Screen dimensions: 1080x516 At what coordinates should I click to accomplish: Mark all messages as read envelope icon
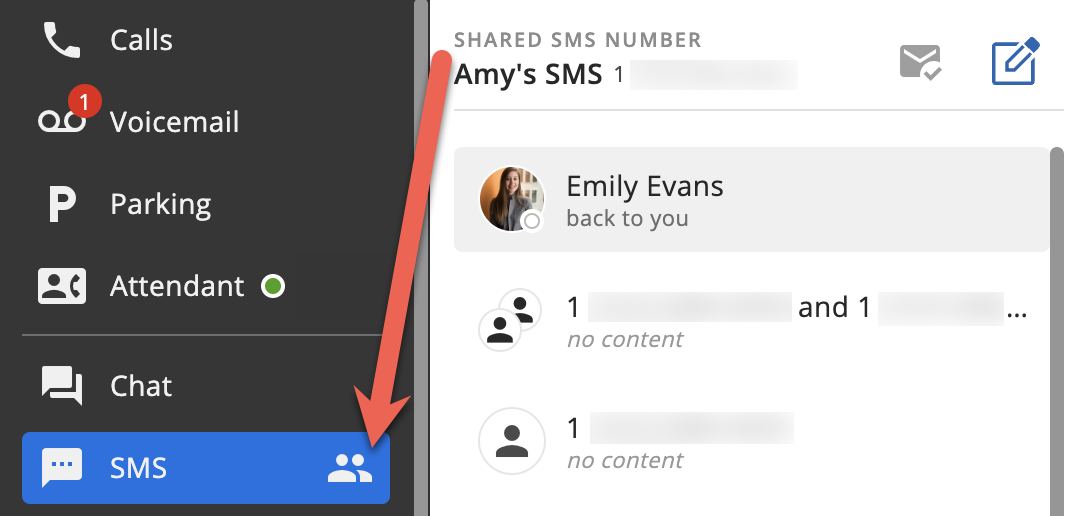921,63
